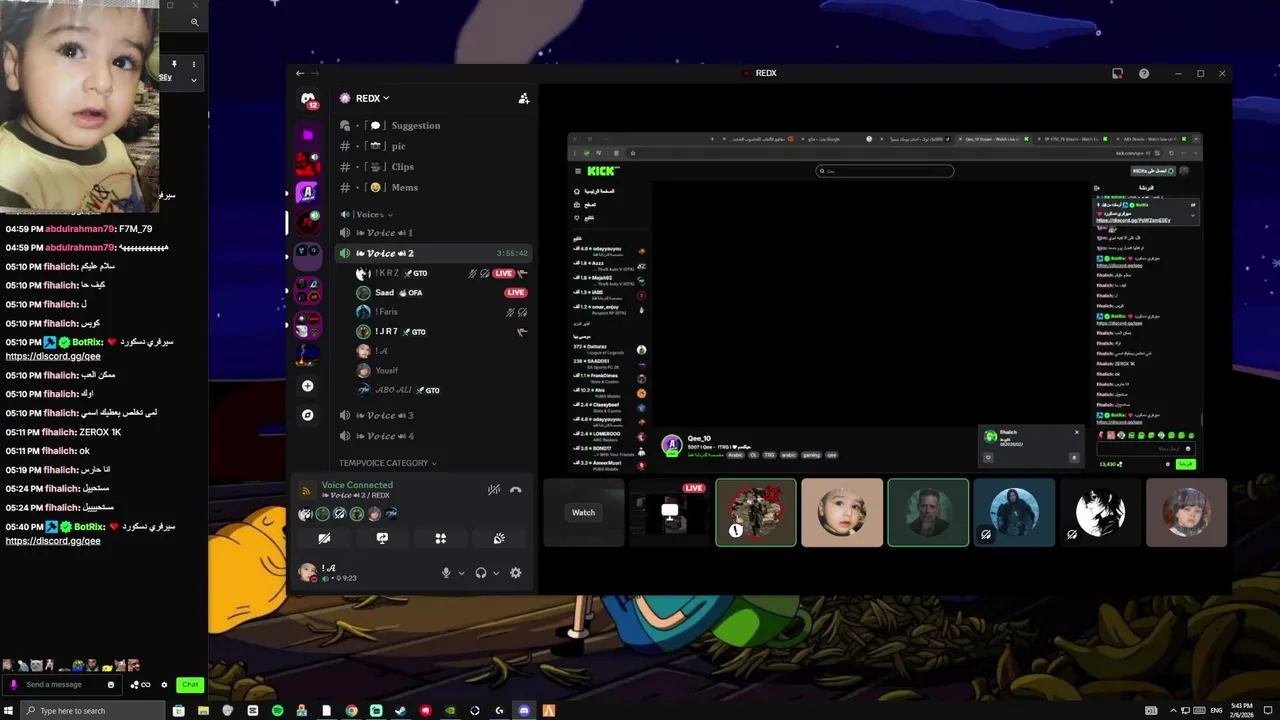
Task: Click the Add a Server plus icon
Action: click(x=308, y=386)
